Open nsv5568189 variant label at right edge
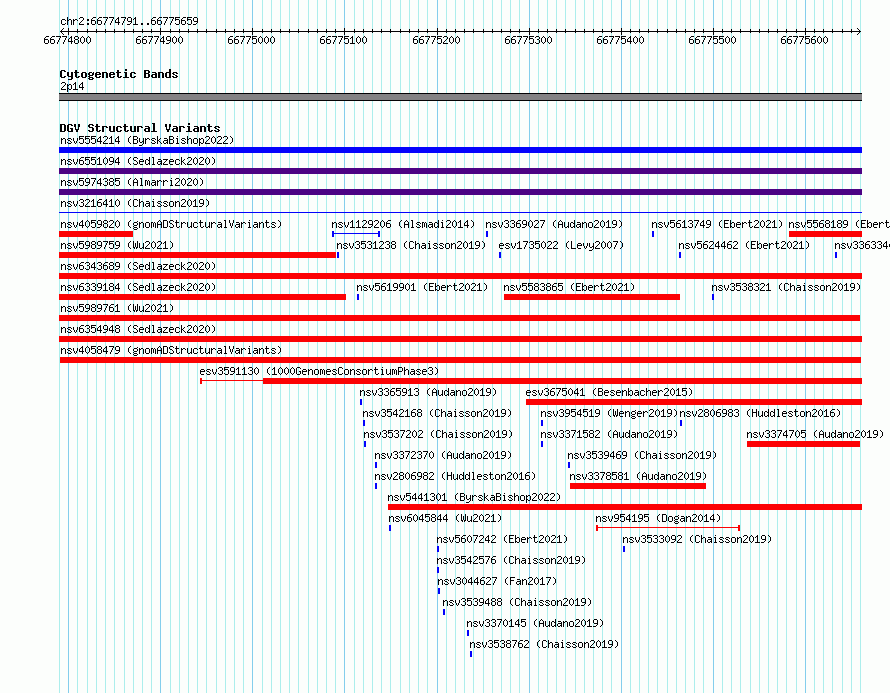 (839, 224)
